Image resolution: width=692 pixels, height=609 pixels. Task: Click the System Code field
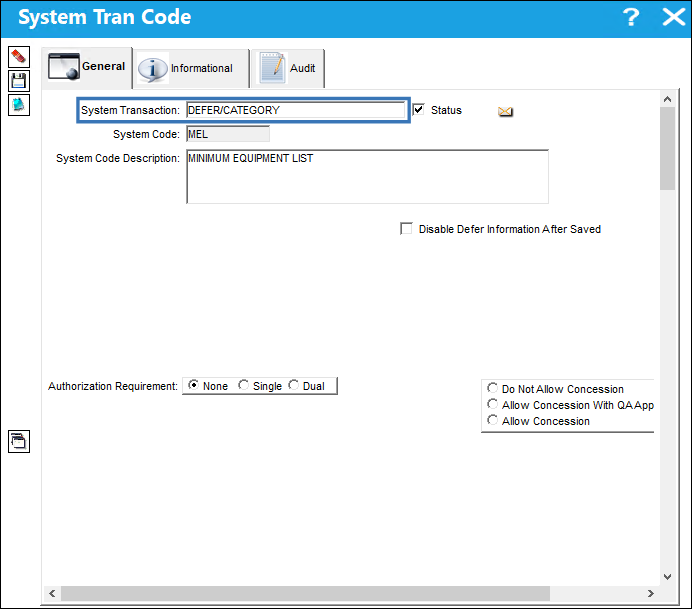click(x=228, y=134)
